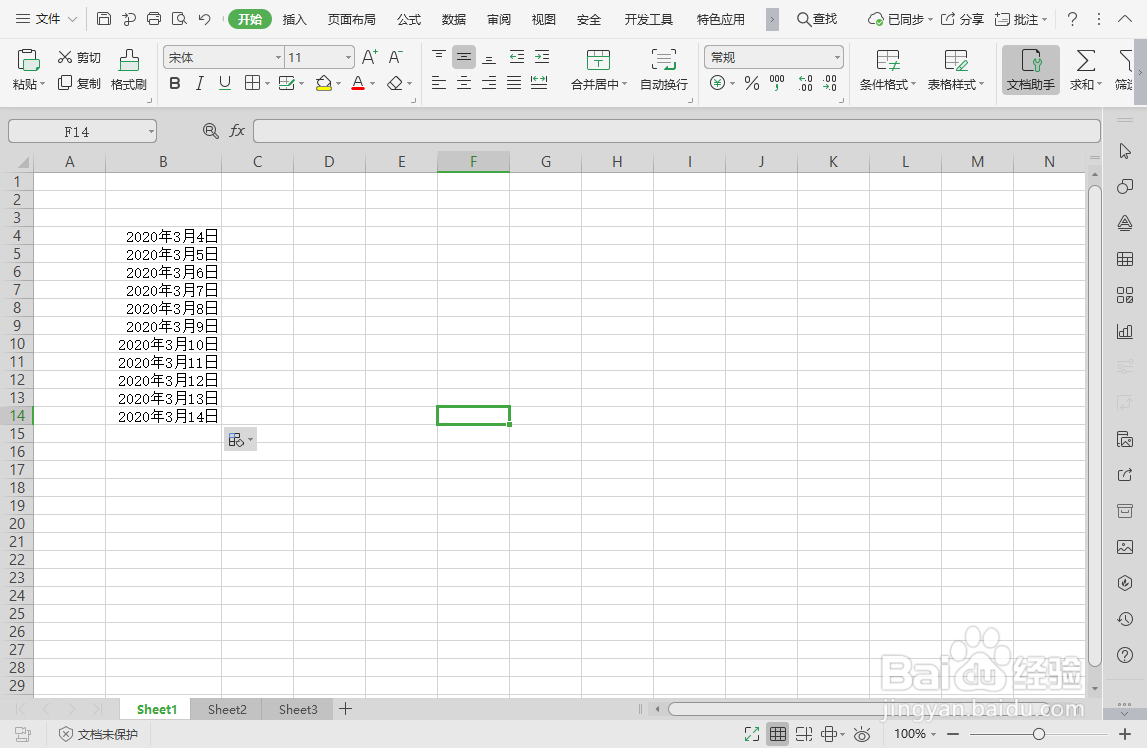Expand the Name Box F14 dropdown

point(151,132)
